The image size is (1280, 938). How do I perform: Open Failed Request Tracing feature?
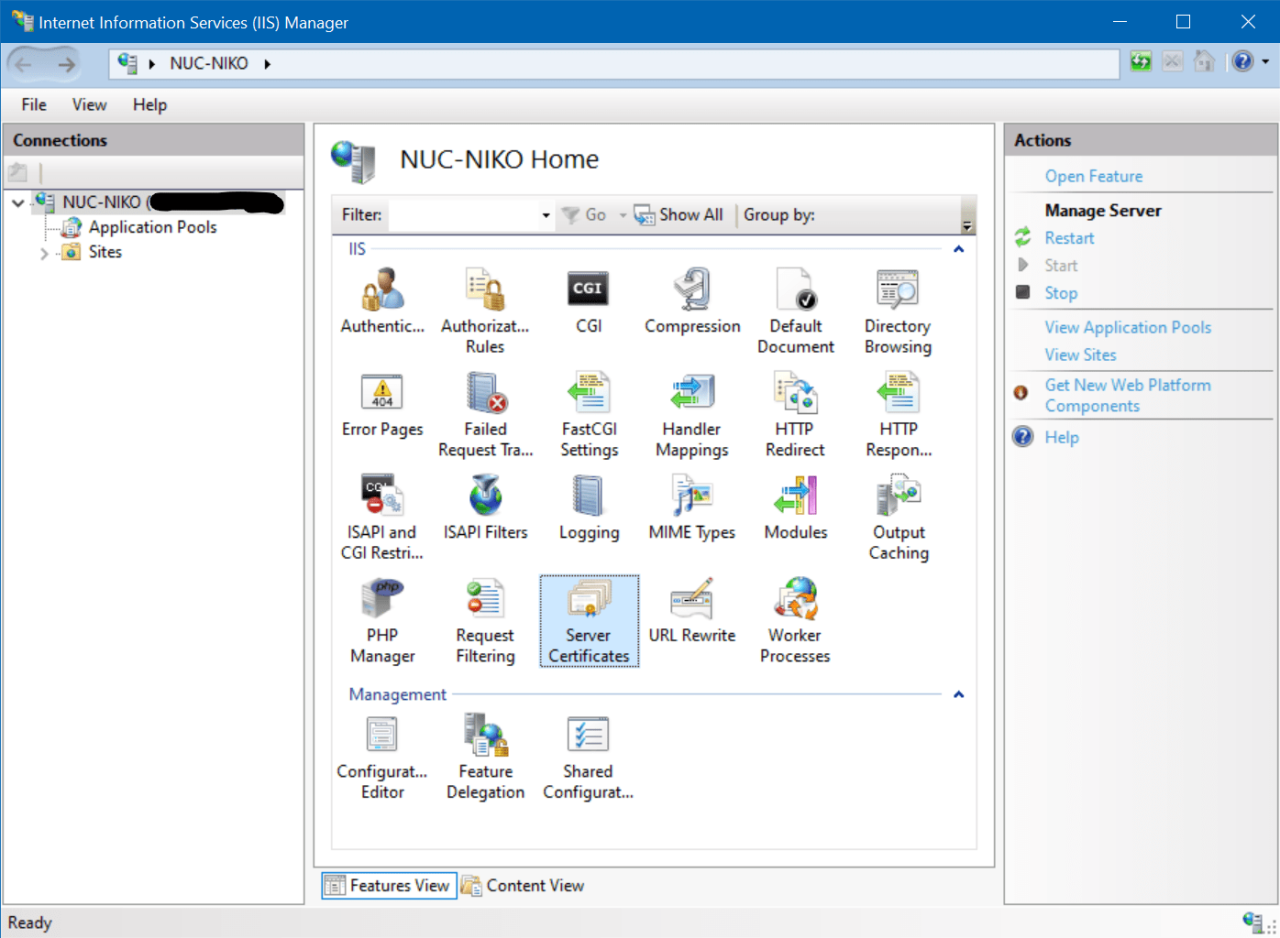click(485, 414)
